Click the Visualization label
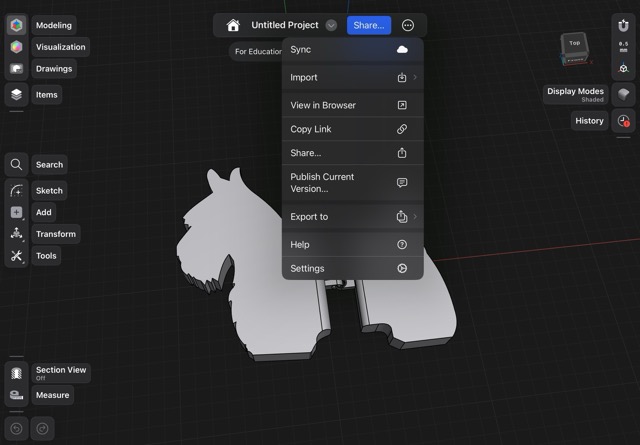640x445 pixels. click(61, 47)
